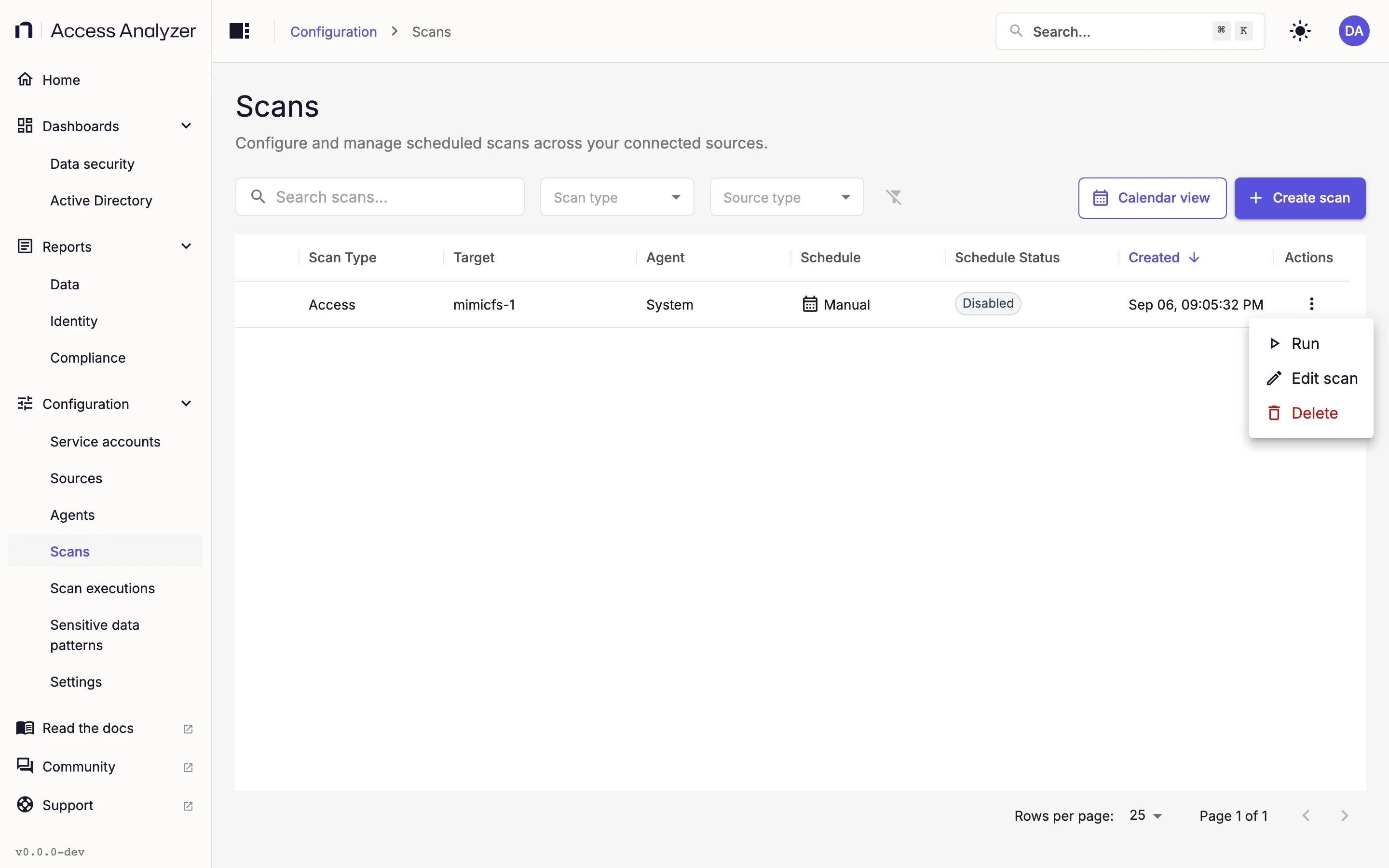Collapse the Reports section chevron
Screen dimensions: 1389x868
click(186, 246)
